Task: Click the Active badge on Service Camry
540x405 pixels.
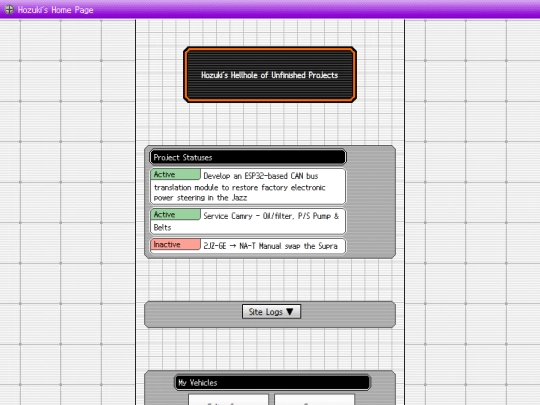Action: 175,214
